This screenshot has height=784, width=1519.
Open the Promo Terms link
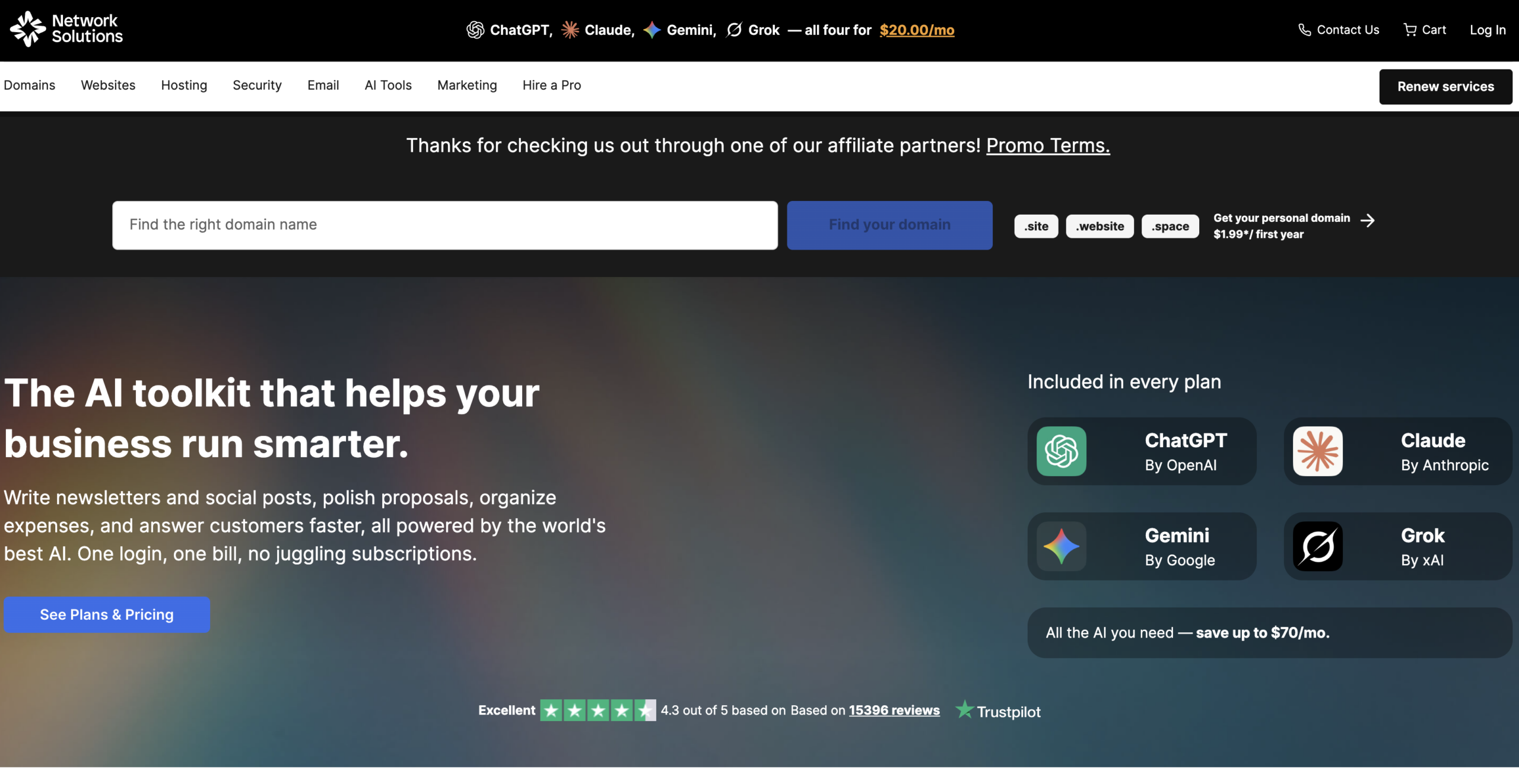pyautogui.click(x=1048, y=145)
